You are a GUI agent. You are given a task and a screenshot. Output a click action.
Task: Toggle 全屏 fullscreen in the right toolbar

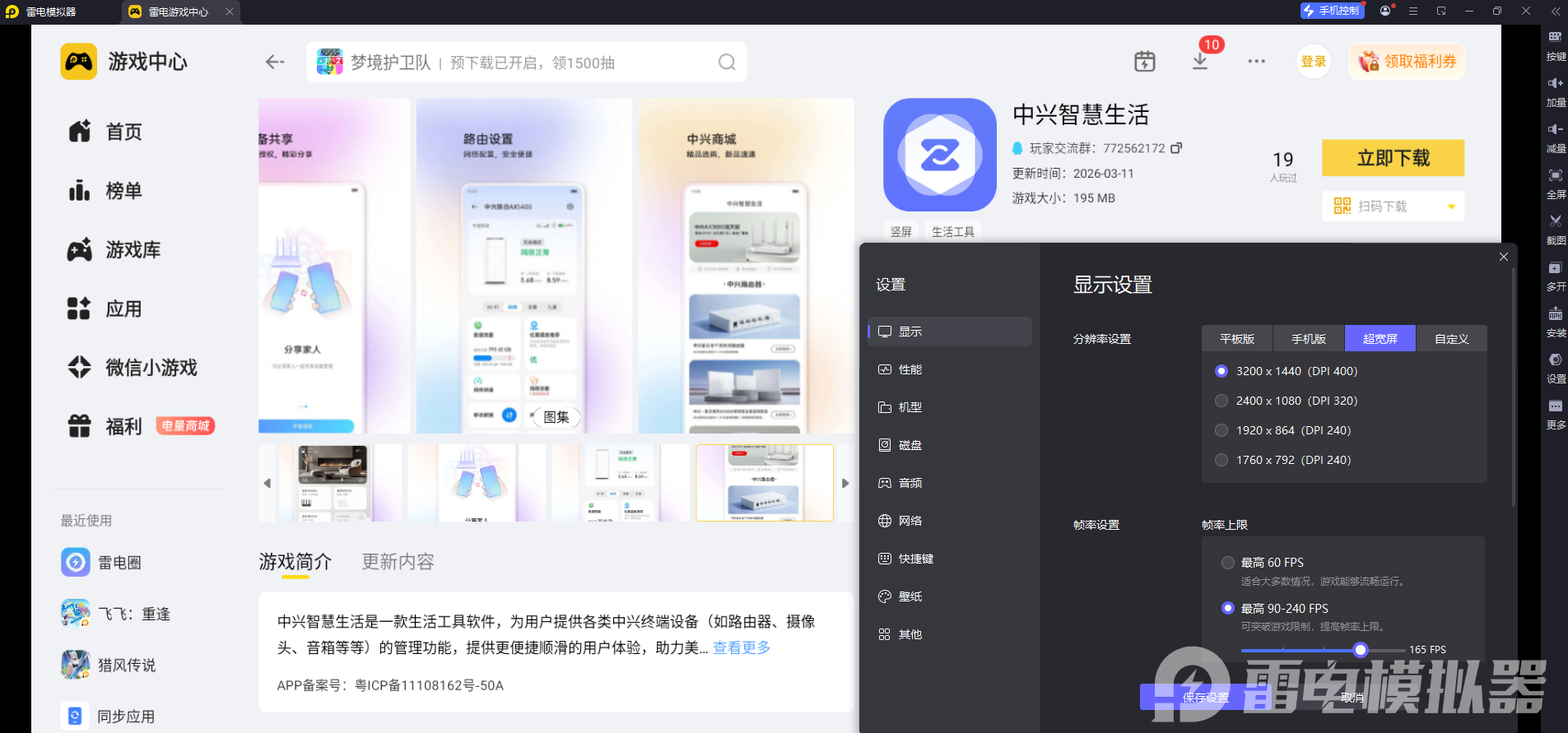click(1556, 184)
